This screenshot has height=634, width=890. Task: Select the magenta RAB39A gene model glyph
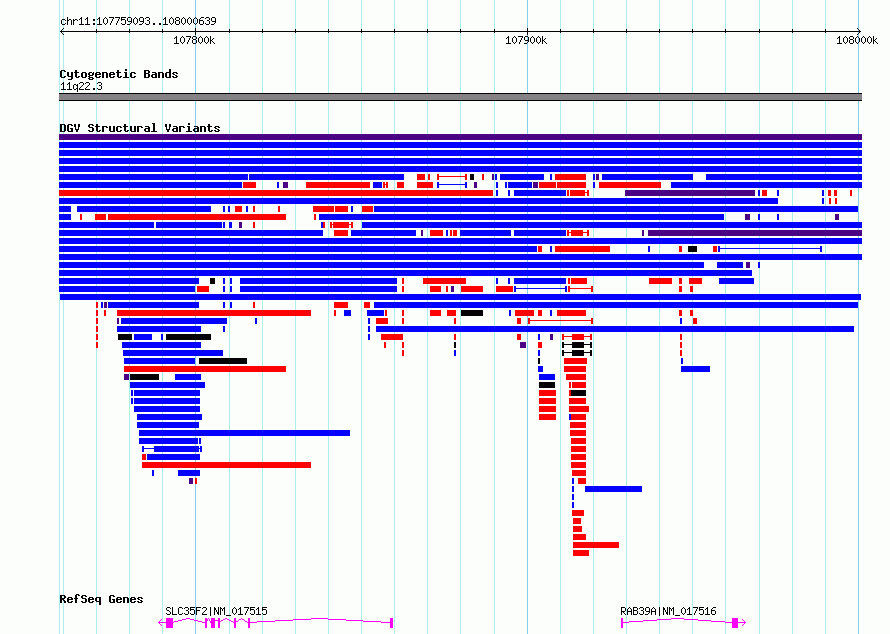[683, 623]
